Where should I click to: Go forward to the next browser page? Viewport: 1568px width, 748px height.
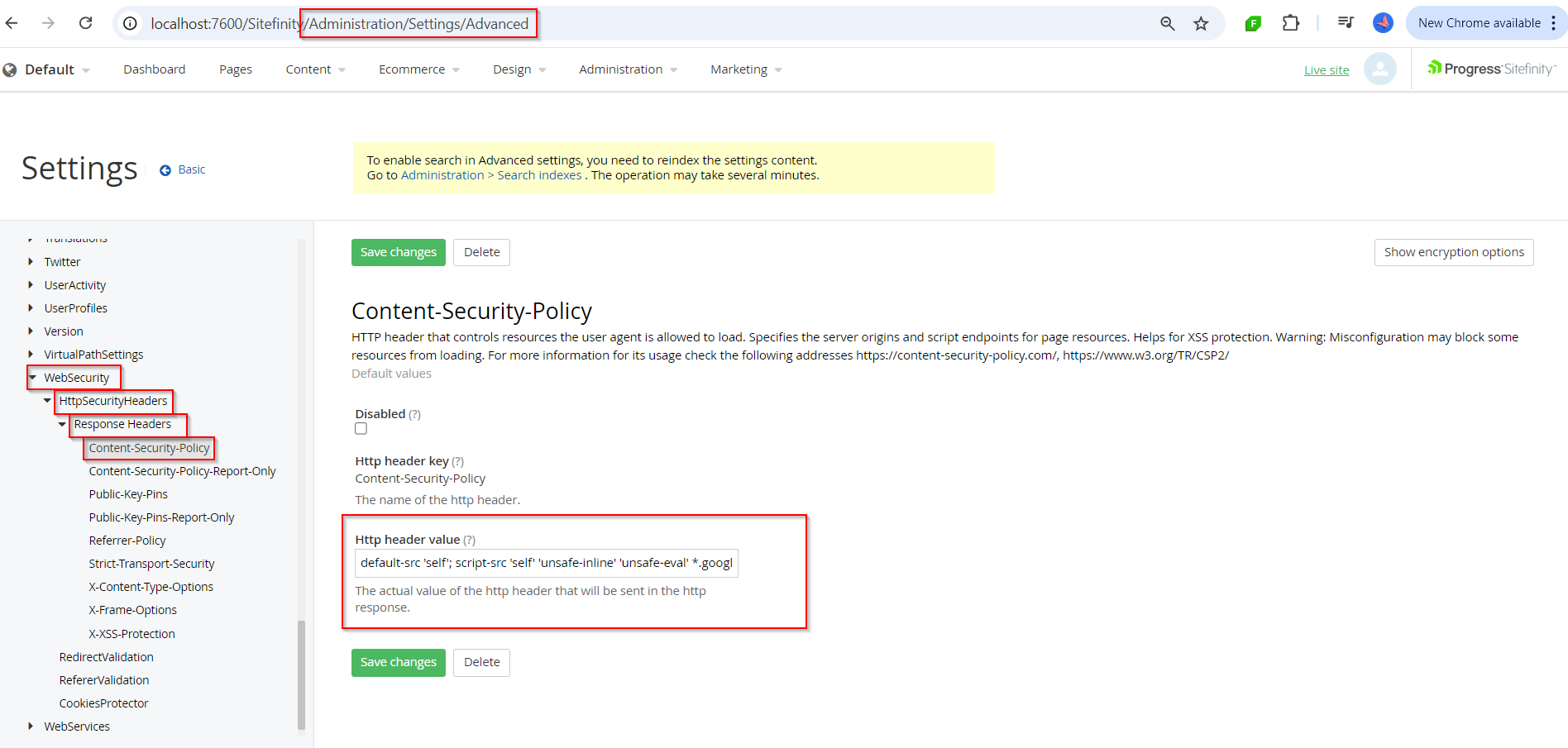coord(48,23)
